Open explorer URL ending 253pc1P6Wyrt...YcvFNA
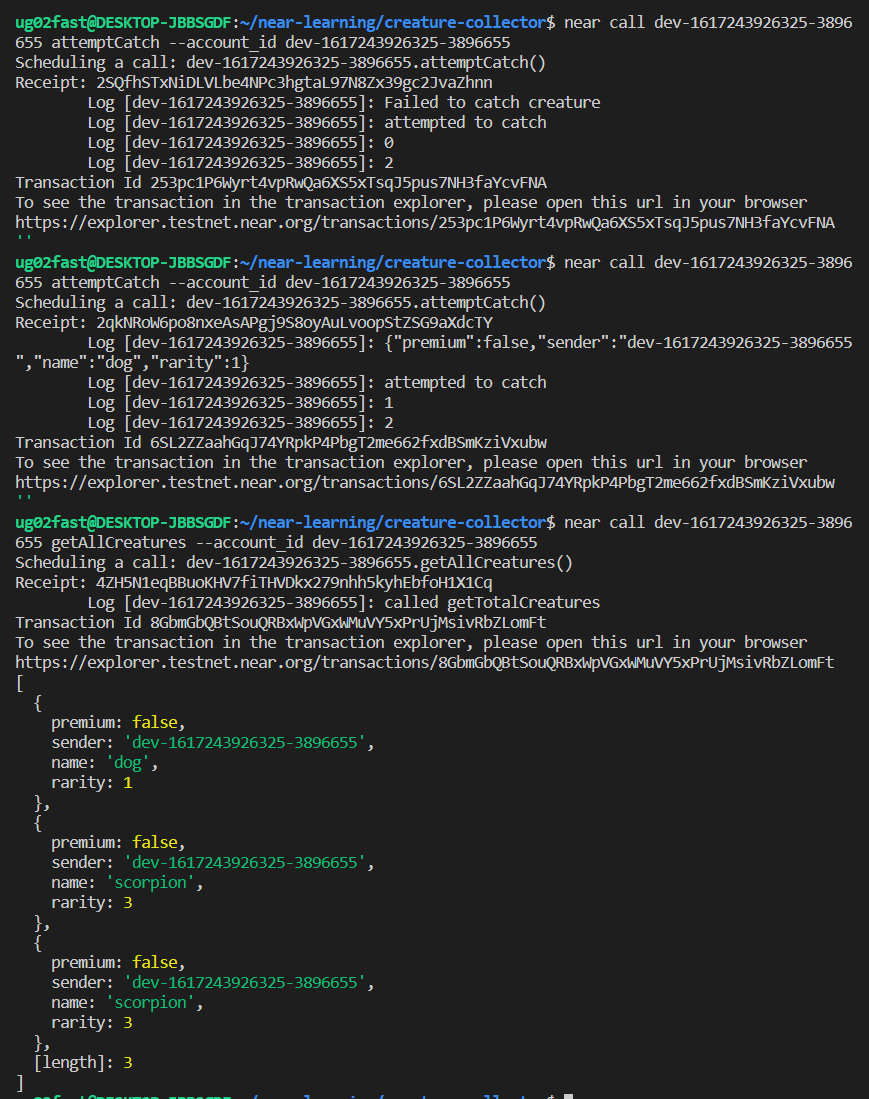 click(x=425, y=223)
